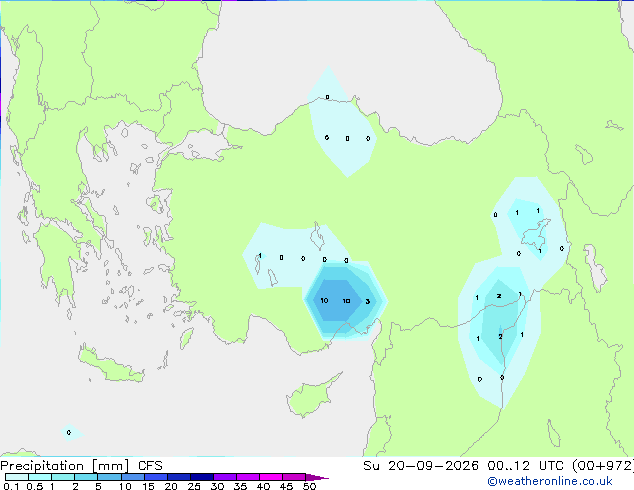Click the isolated '0' patch in the southwest sea

point(69,433)
